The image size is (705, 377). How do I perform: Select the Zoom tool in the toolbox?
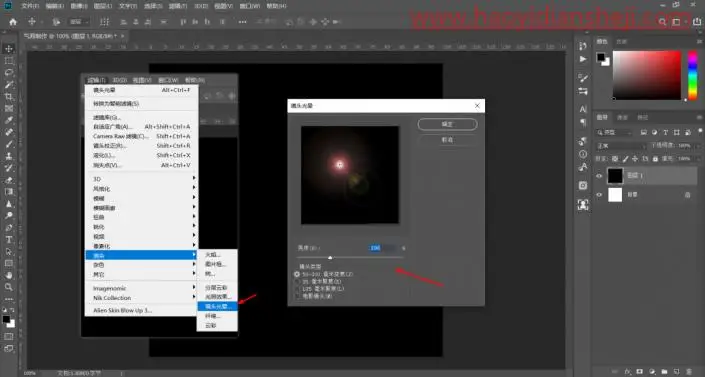[x=9, y=287]
